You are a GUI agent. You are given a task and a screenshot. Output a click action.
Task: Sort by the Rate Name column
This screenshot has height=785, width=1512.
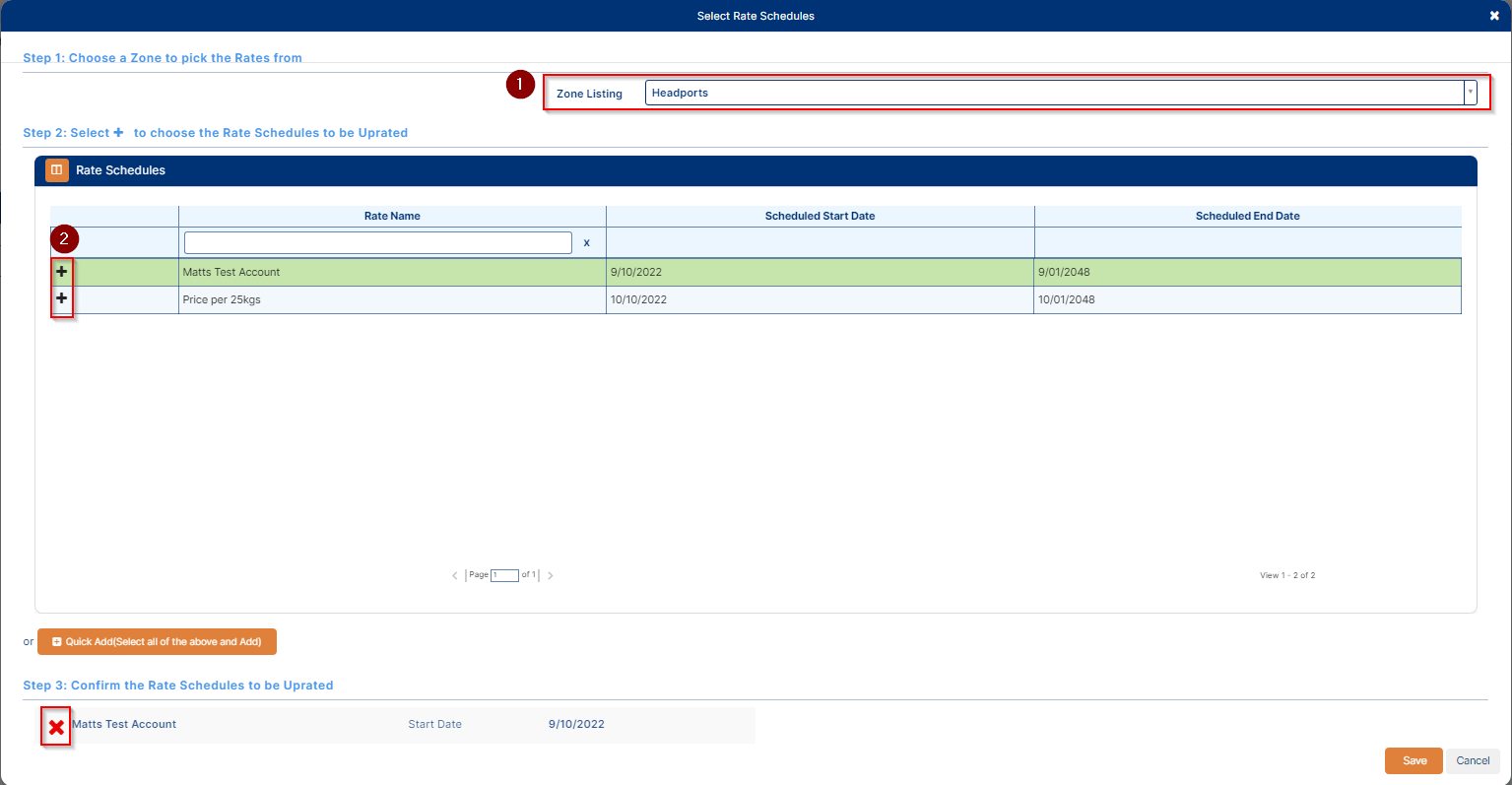pos(392,216)
